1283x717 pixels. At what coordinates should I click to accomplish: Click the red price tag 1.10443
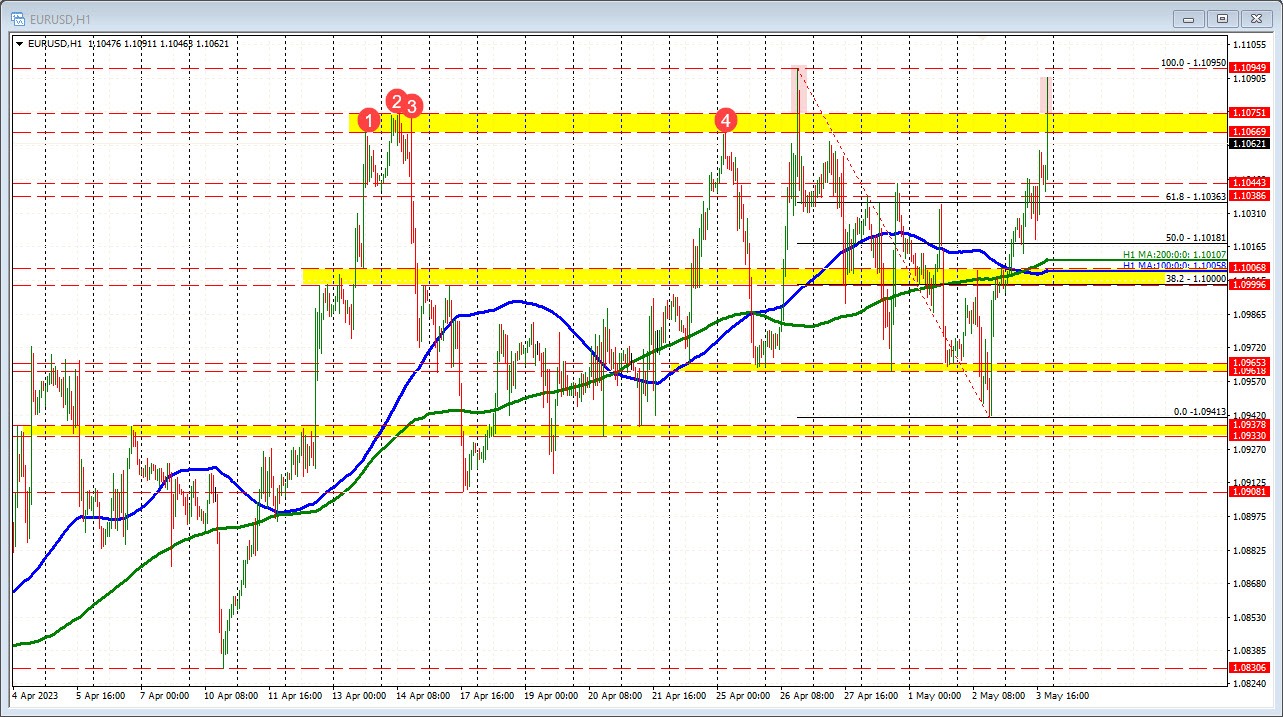pos(1252,183)
